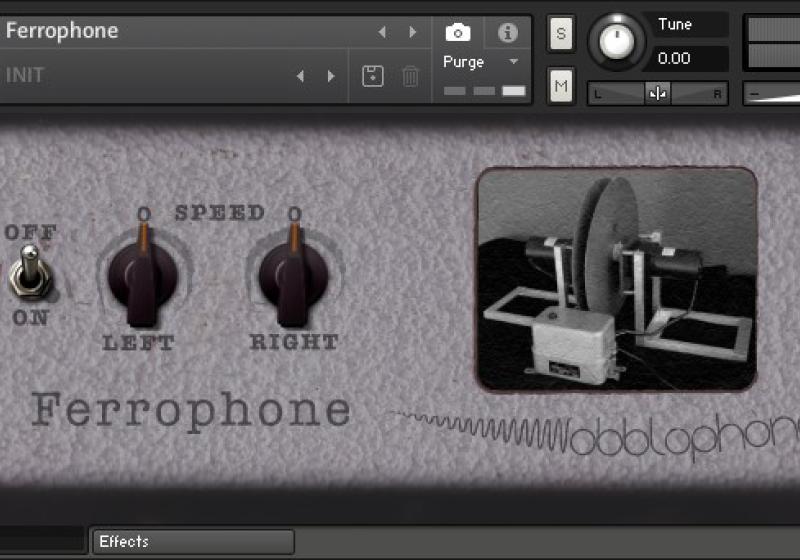Go to next instrument arrow beside Ferrophone
Screen dimensions: 800x560
(x=412, y=32)
